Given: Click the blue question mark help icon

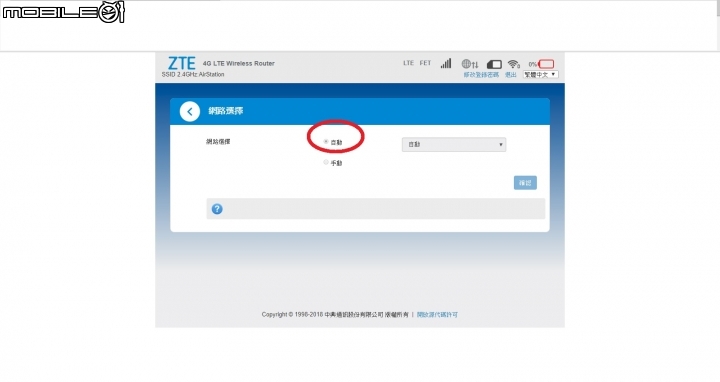Looking at the screenshot, I should 217,209.
